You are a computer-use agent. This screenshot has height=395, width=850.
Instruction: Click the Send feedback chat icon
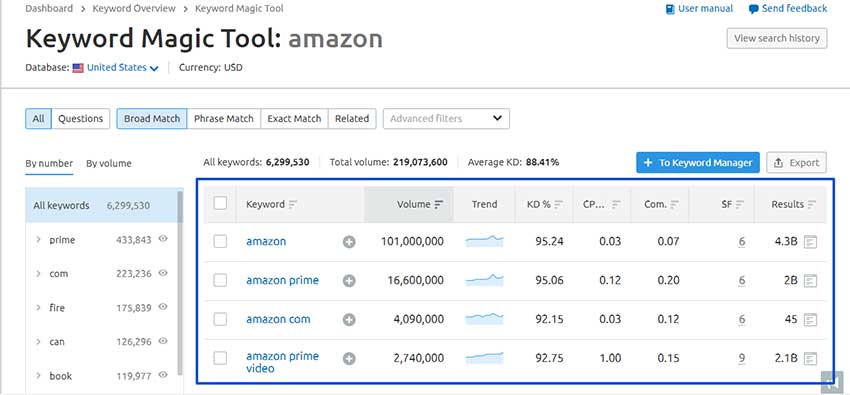coord(754,9)
